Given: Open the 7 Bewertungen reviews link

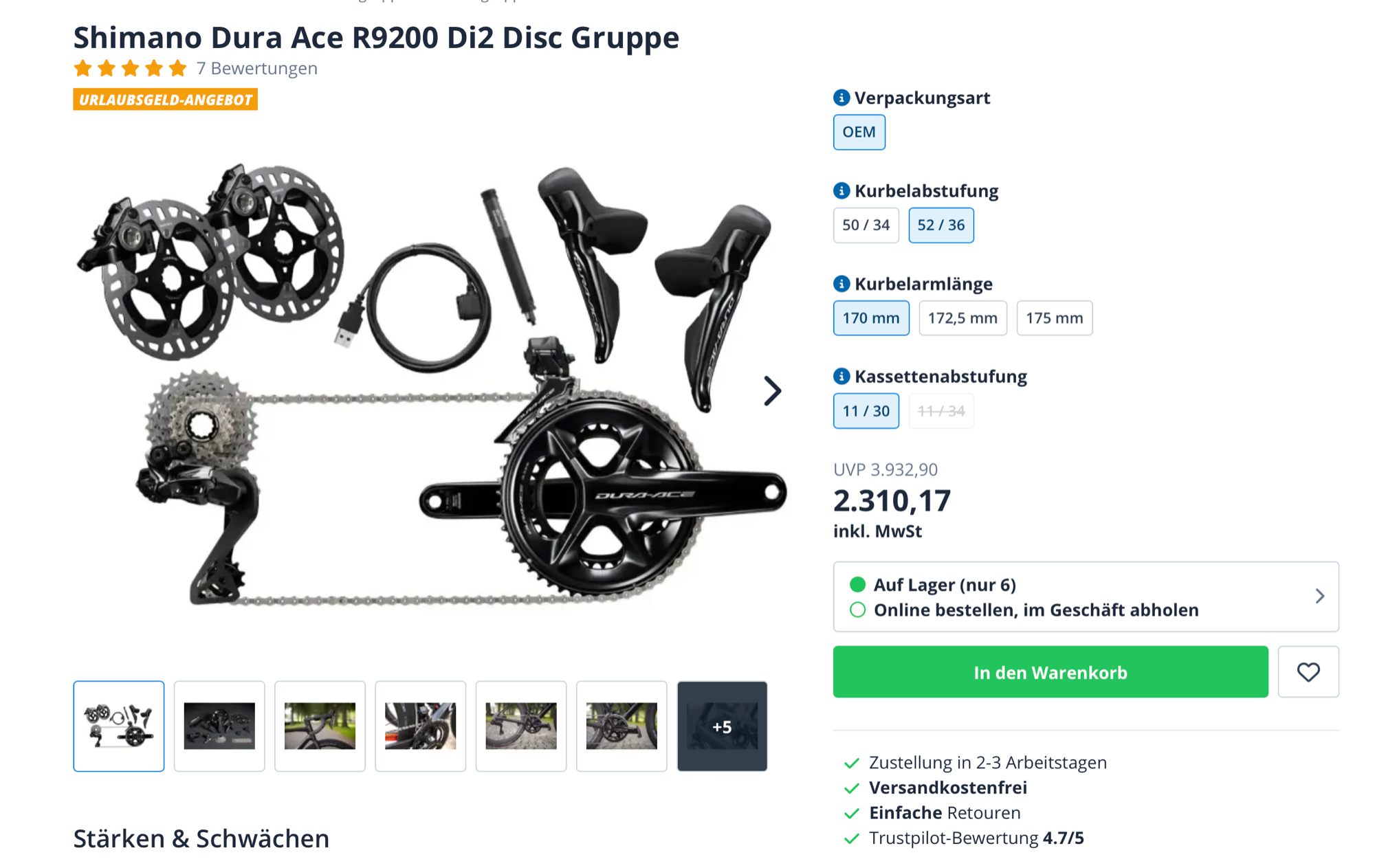Looking at the screenshot, I should [256, 68].
